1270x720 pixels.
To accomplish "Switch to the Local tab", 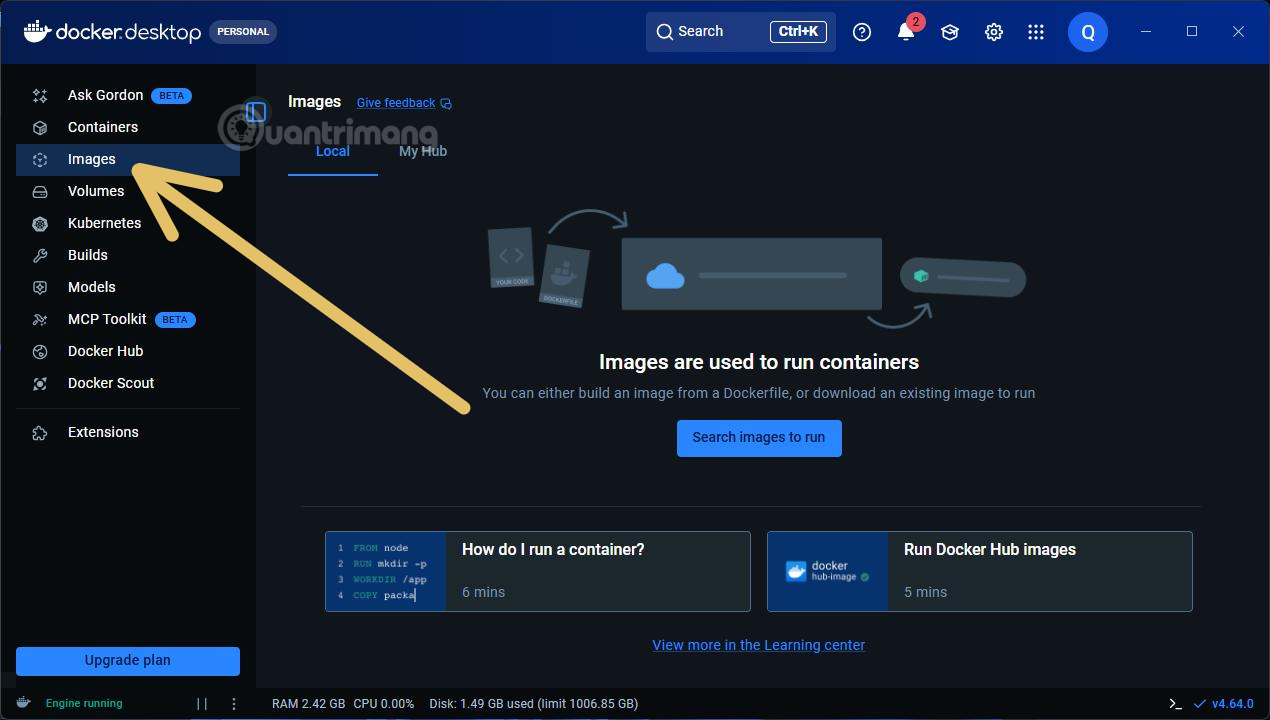I will tap(333, 152).
